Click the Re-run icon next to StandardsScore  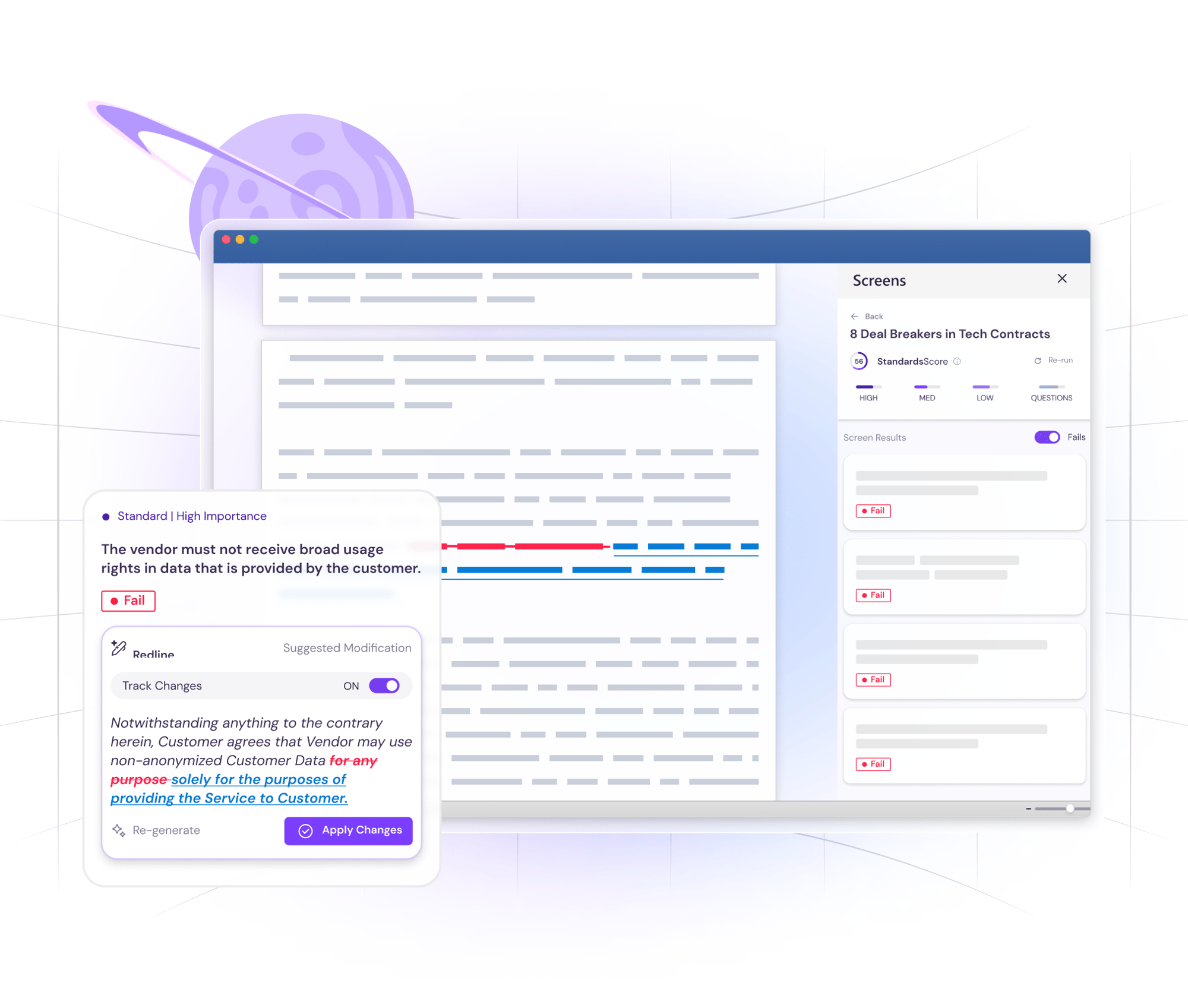tap(1034, 361)
